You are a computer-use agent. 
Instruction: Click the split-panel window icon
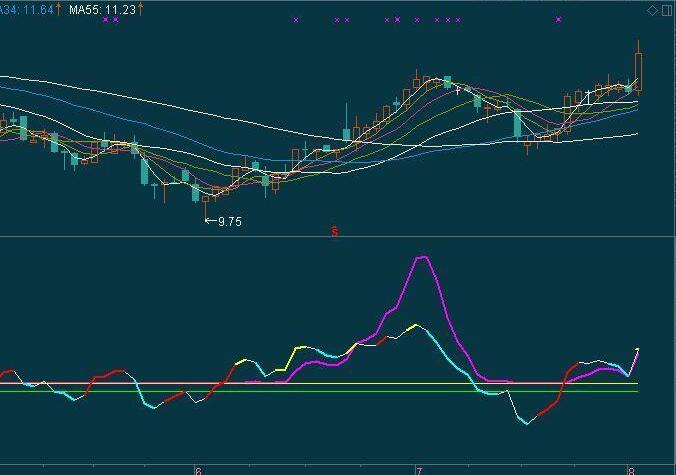pyautogui.click(x=667, y=10)
